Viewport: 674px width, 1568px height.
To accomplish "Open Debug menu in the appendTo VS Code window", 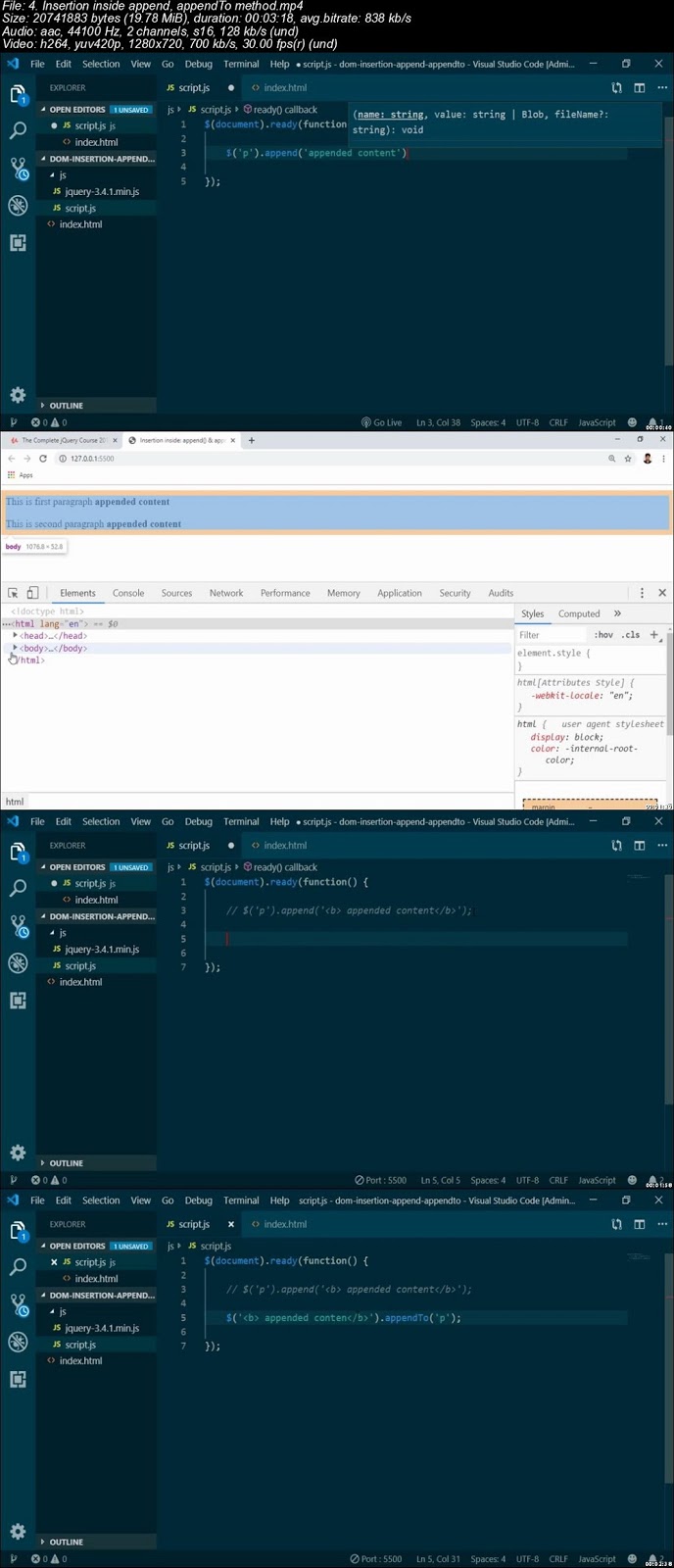I will (198, 1200).
